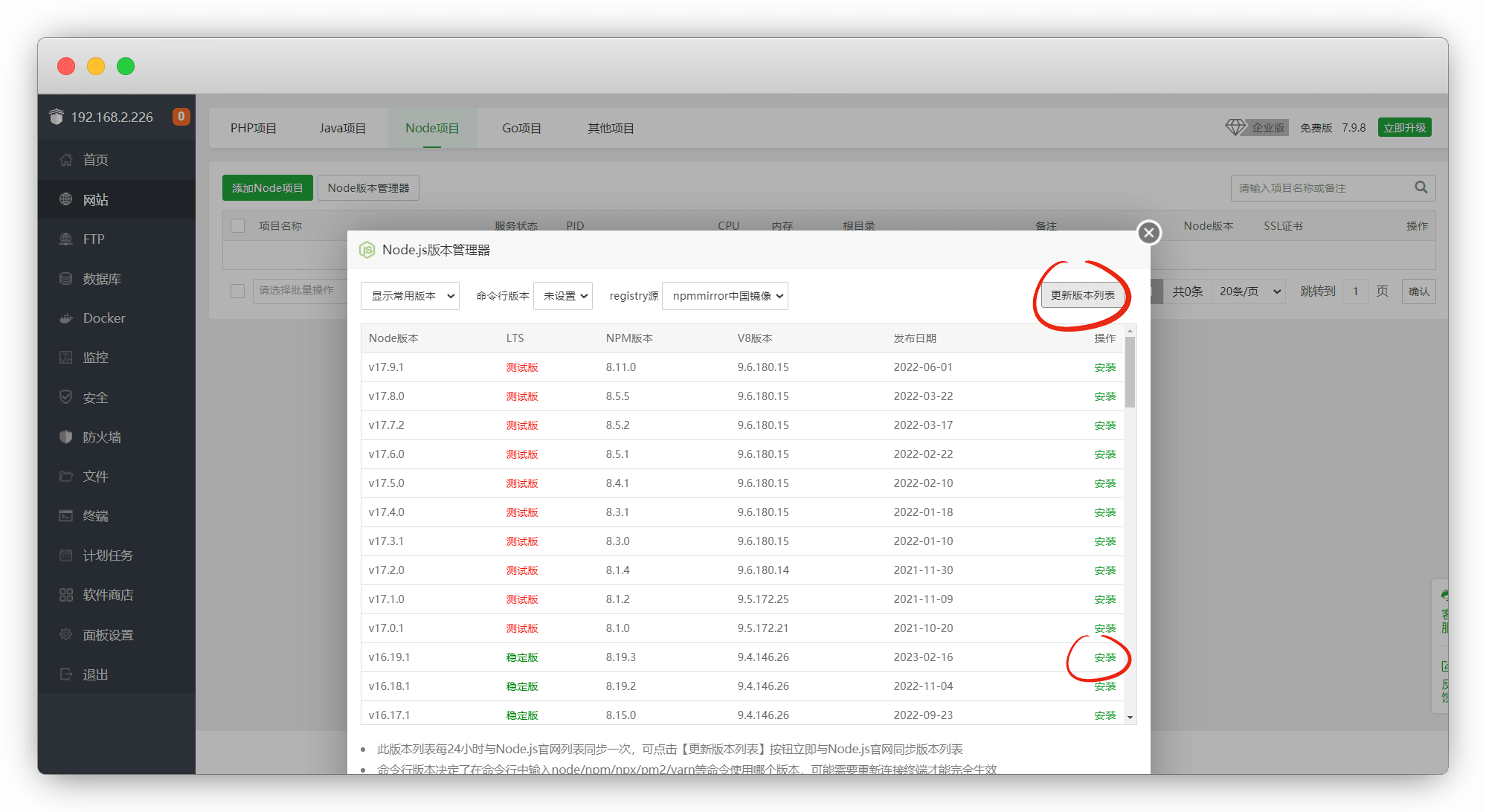This screenshot has height=812, width=1486.
Task: Open the firewall shield icon
Action: pyautogui.click(x=66, y=436)
